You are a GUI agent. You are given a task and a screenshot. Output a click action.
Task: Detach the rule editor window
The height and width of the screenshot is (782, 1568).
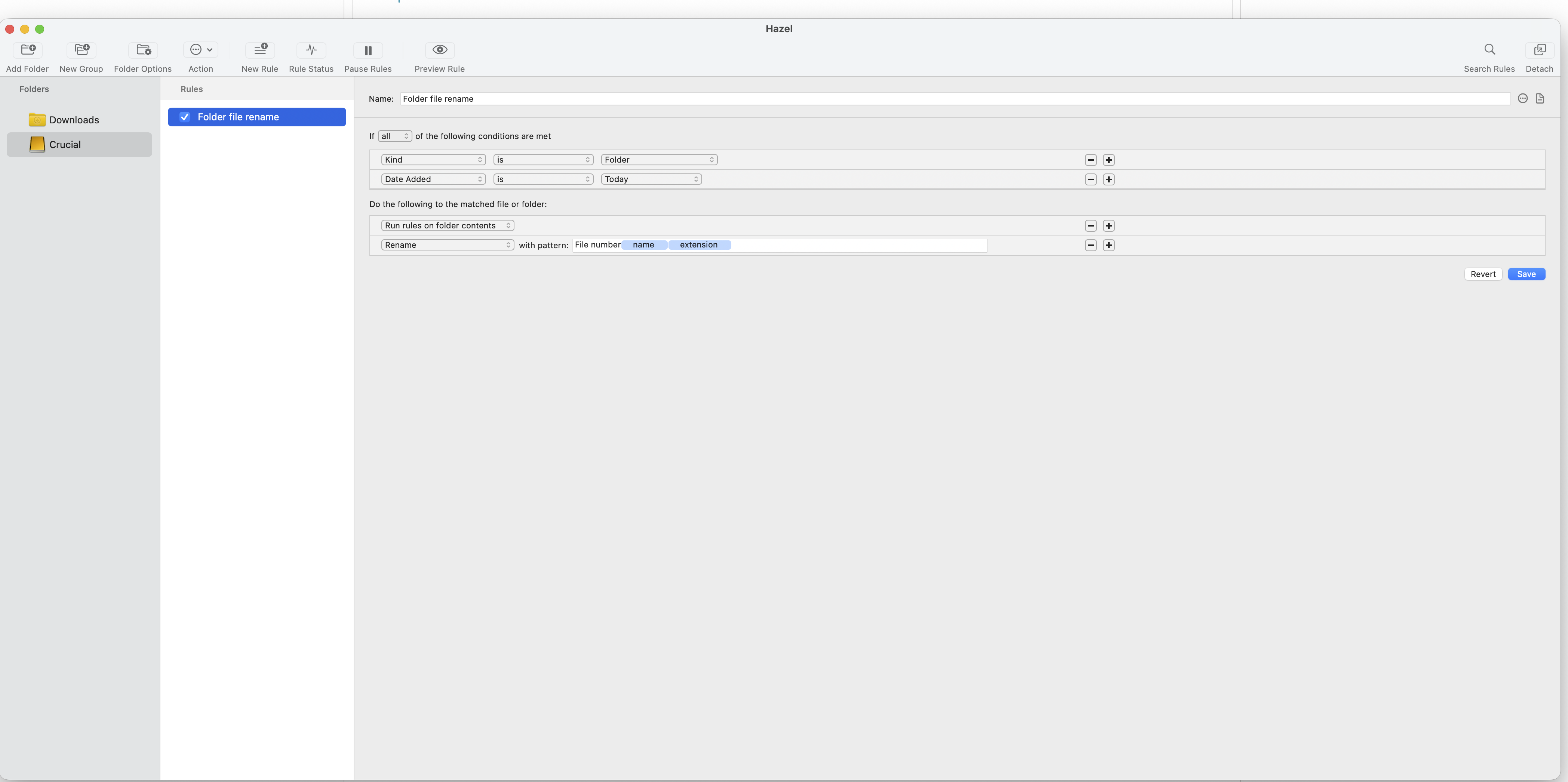click(1539, 49)
